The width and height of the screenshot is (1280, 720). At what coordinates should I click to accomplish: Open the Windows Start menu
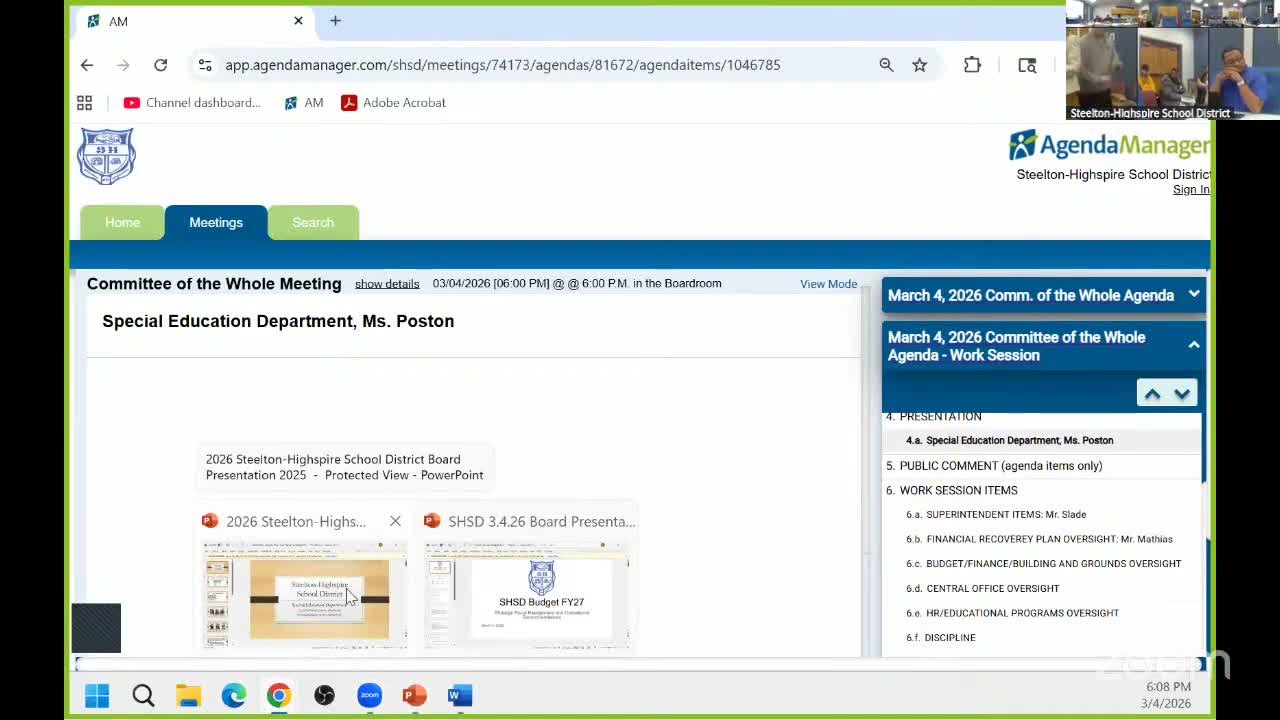(x=97, y=695)
